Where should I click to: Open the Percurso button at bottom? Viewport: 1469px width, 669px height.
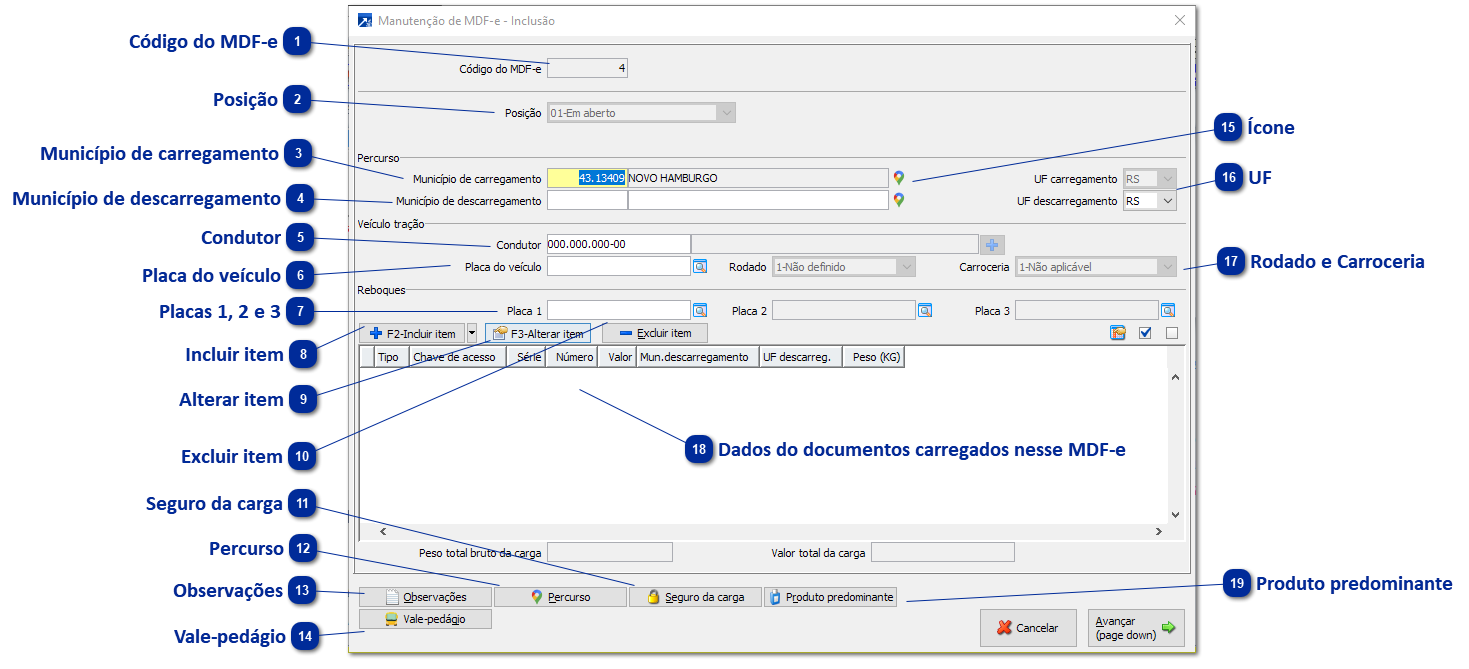pyautogui.click(x=560, y=597)
